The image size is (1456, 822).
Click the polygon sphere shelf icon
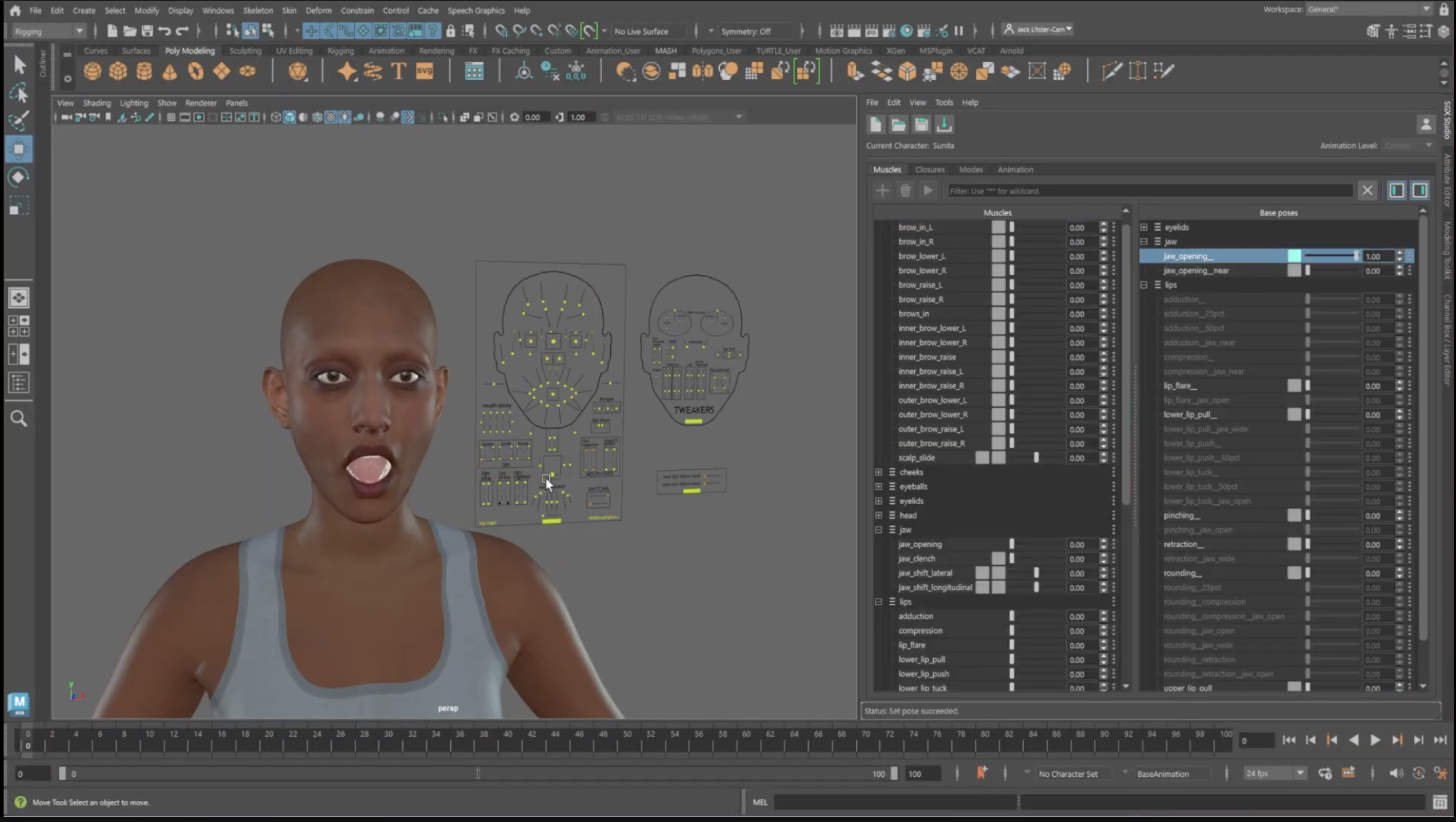pyautogui.click(x=92, y=71)
